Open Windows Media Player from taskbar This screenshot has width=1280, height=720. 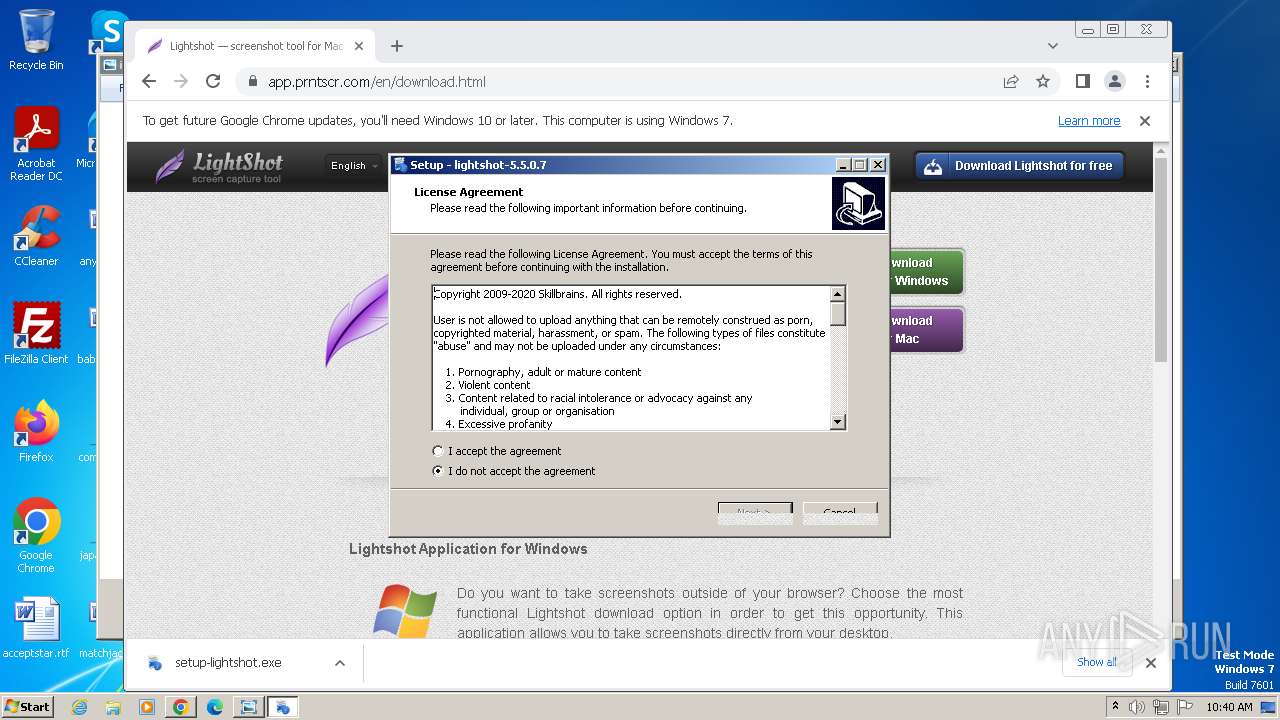tap(147, 707)
